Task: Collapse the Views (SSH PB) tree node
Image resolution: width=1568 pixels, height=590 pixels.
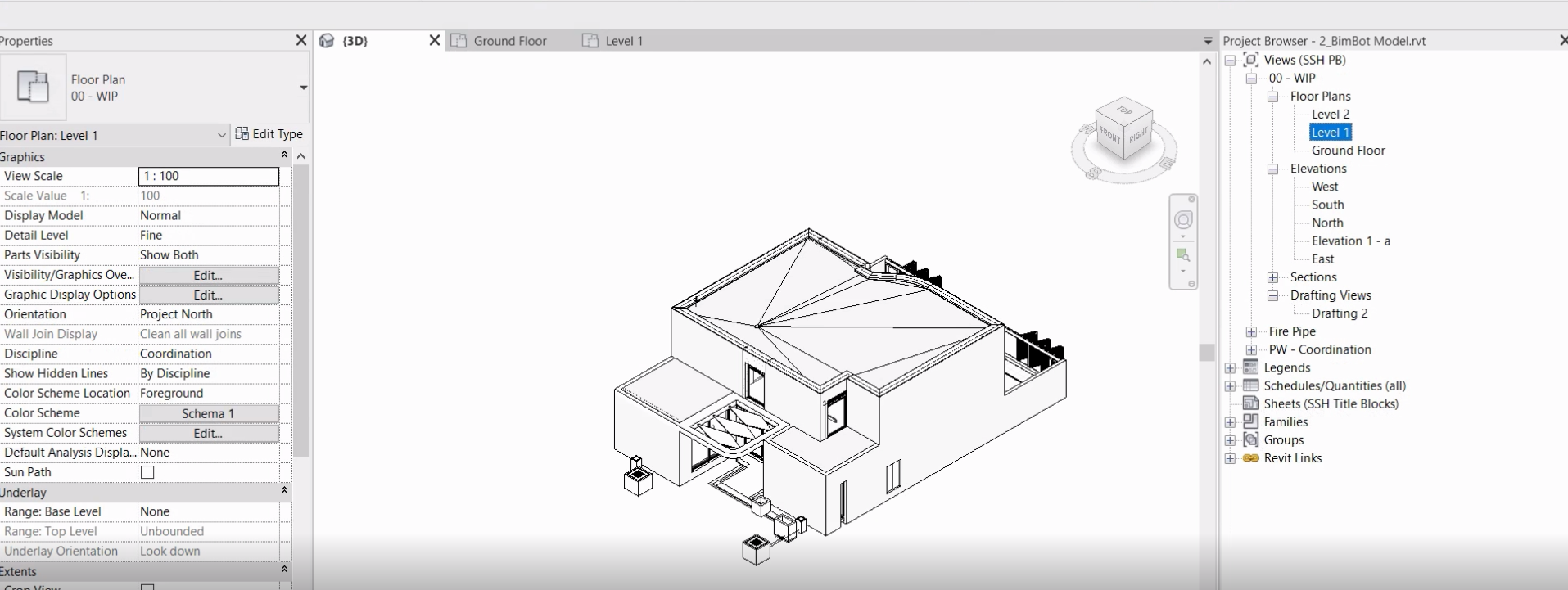Action: [x=1230, y=61]
